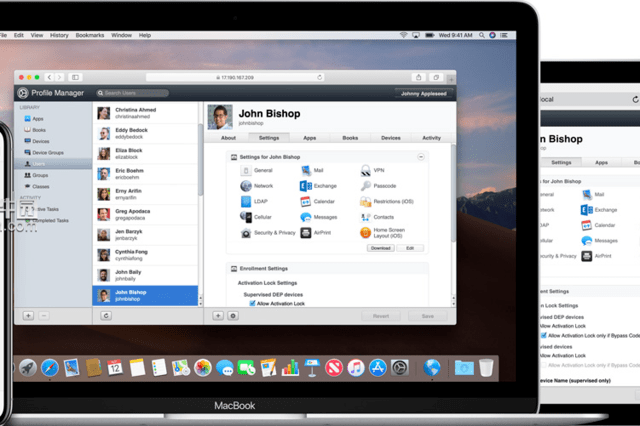Click the details pane vertical scrollbar

click(x=453, y=192)
